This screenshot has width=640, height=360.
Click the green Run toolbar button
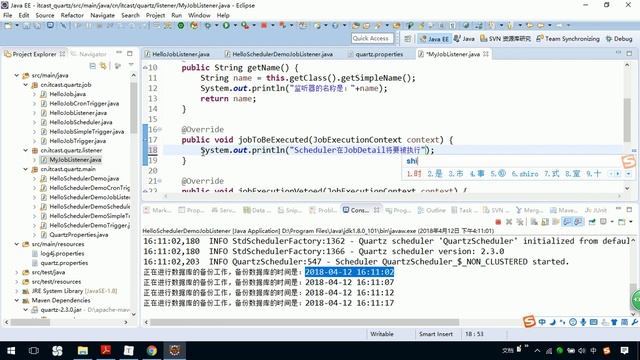(x=226, y=25)
